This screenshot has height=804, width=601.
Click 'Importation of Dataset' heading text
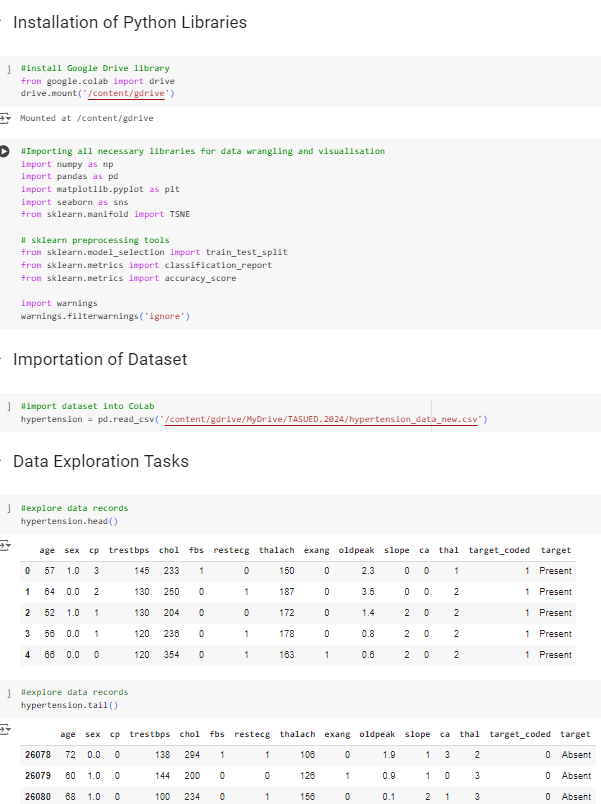point(100,359)
